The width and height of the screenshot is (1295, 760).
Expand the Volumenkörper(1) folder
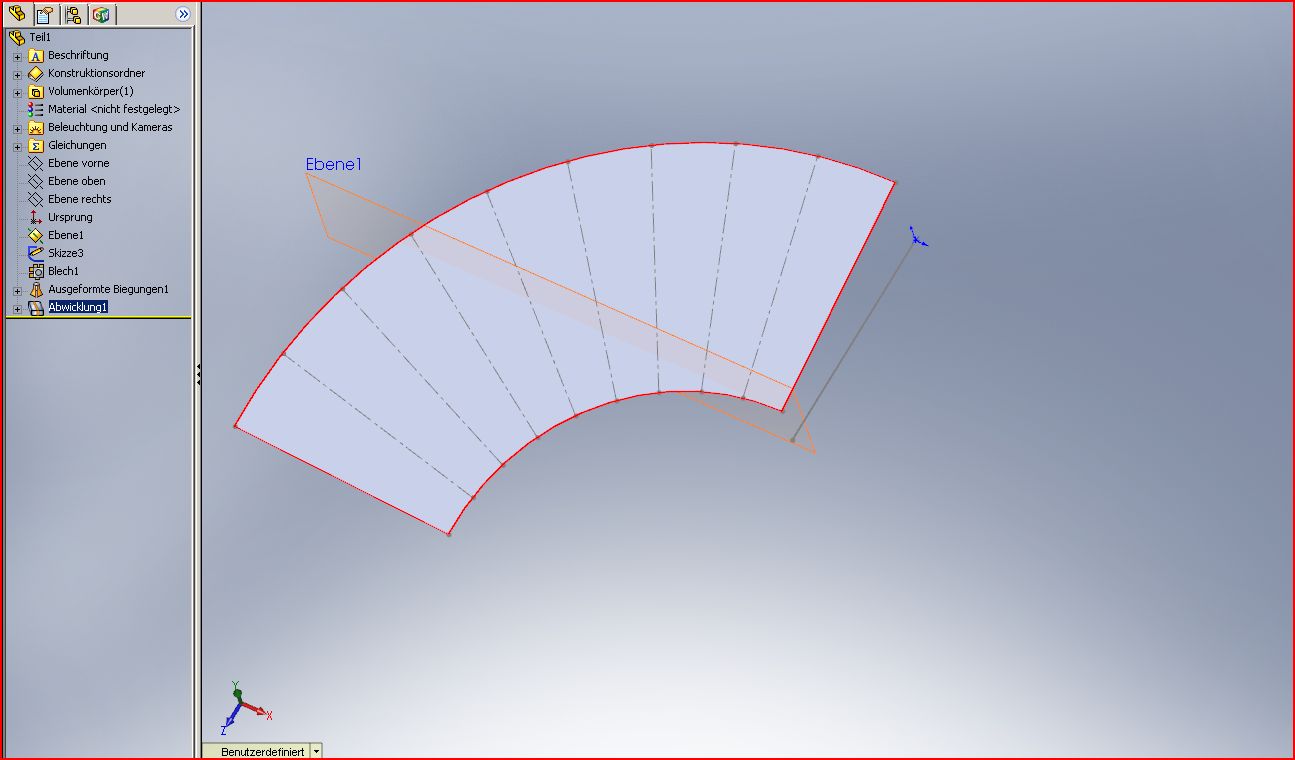point(17,92)
